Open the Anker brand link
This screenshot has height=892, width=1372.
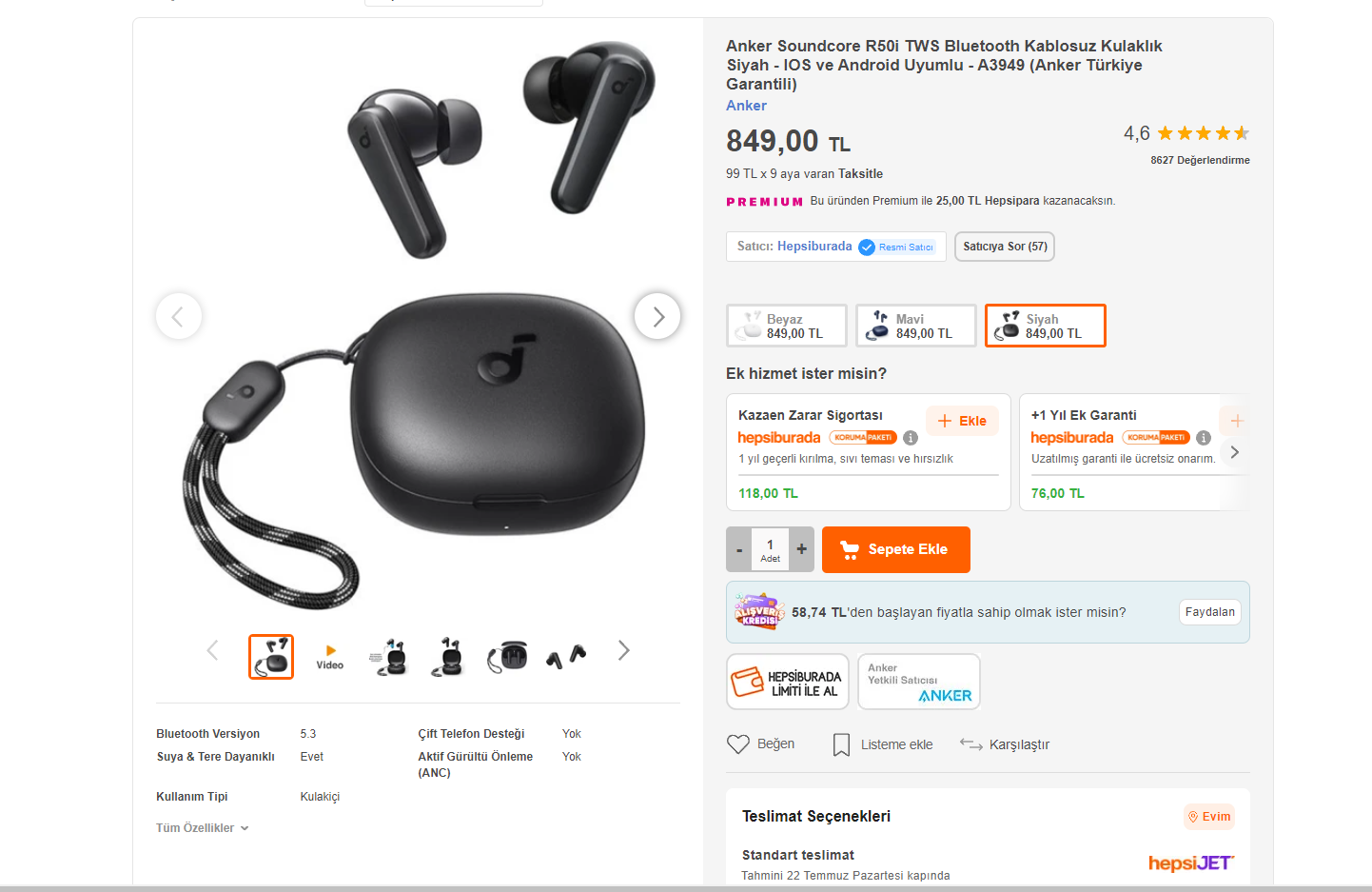click(746, 106)
